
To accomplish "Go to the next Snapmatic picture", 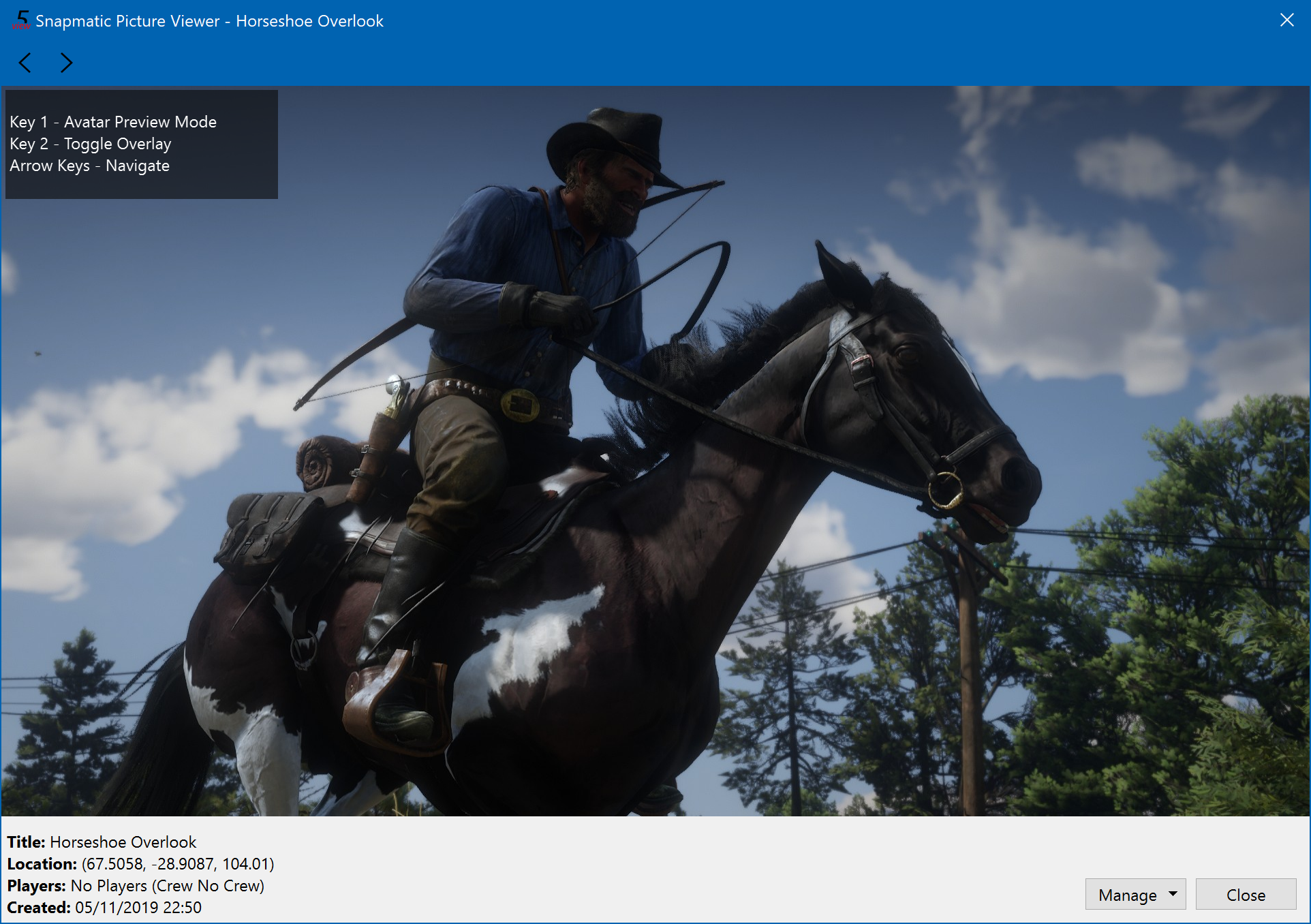I will [66, 63].
